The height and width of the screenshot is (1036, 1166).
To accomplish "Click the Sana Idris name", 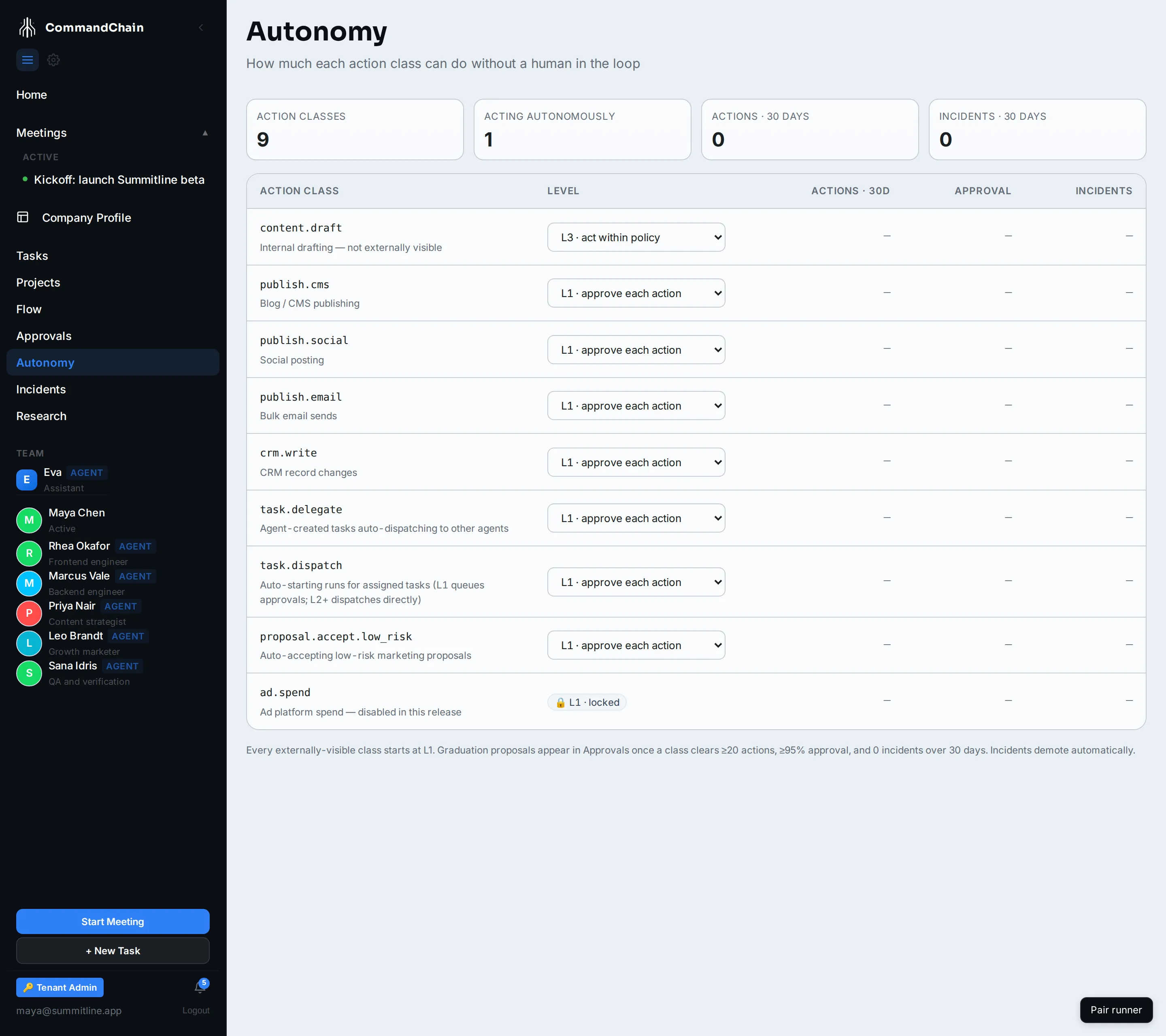I will [x=73, y=665].
